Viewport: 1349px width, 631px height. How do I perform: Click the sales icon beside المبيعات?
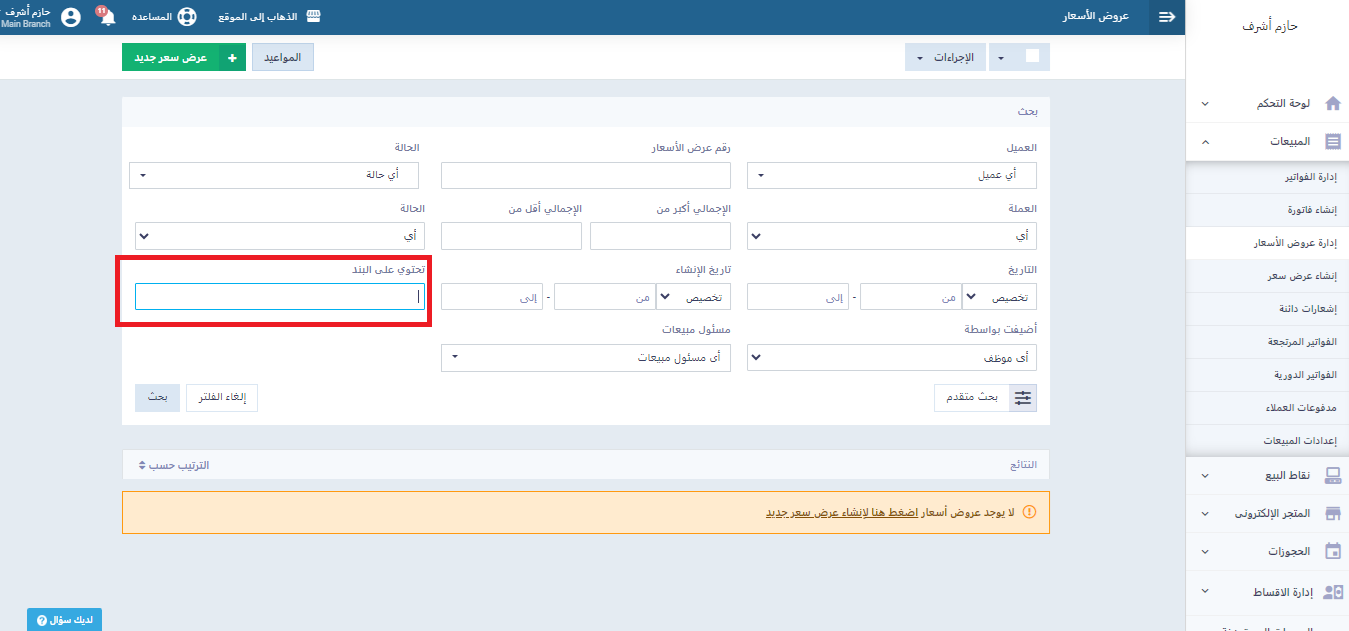1332,142
